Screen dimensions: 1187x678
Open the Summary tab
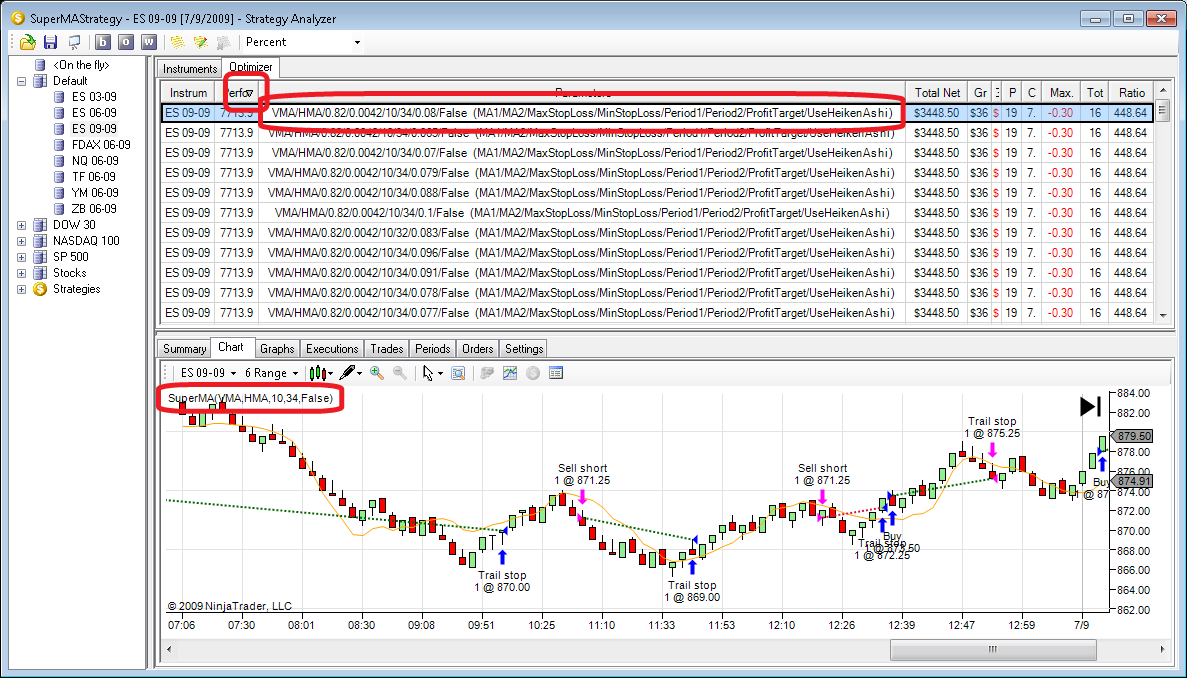pos(184,349)
